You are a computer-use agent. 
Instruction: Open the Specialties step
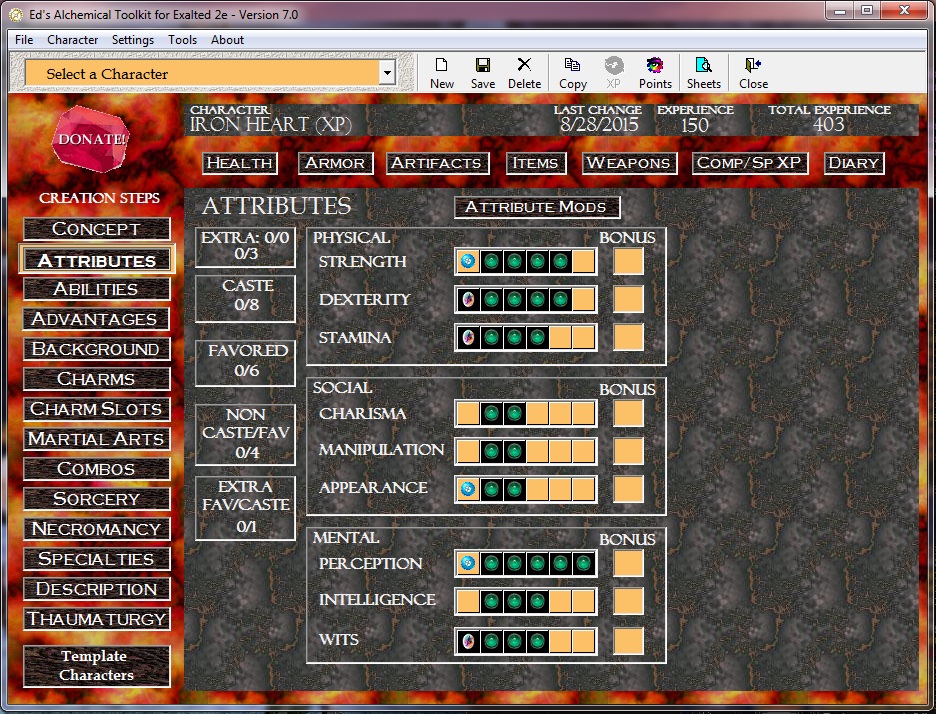(97, 559)
